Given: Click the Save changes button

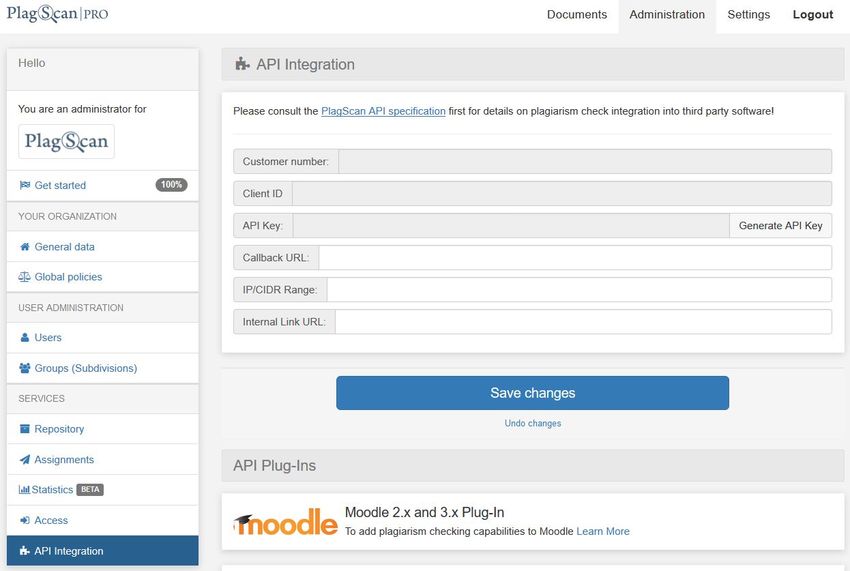Looking at the screenshot, I should [x=532, y=393].
